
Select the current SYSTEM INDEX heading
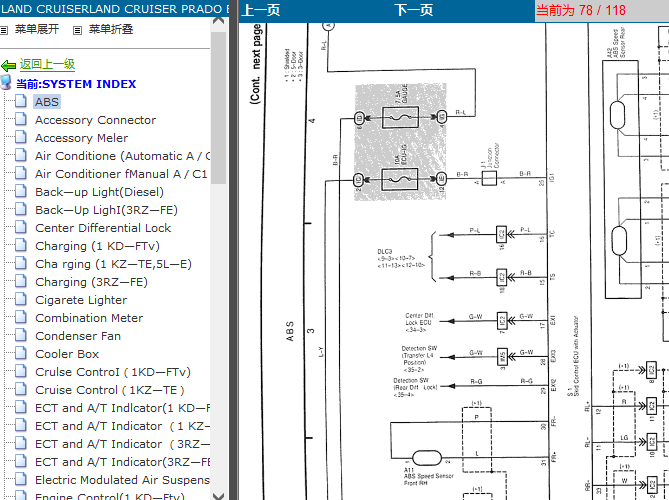[x=76, y=84]
